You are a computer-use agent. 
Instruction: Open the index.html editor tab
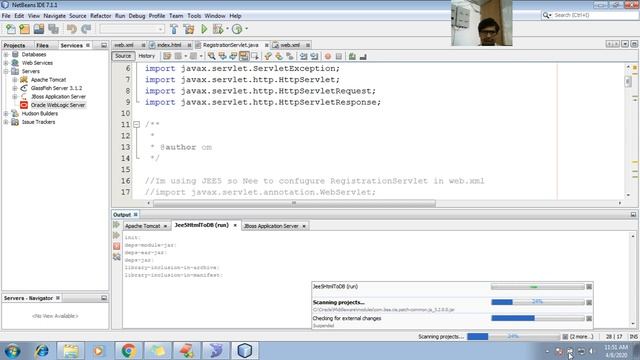tap(169, 45)
